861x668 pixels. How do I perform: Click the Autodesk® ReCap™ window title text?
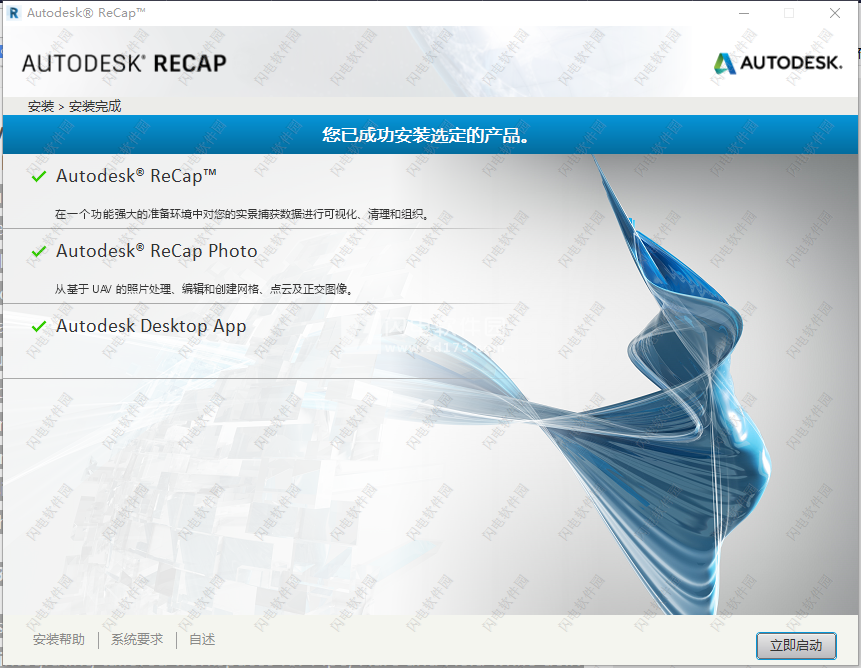pos(86,13)
